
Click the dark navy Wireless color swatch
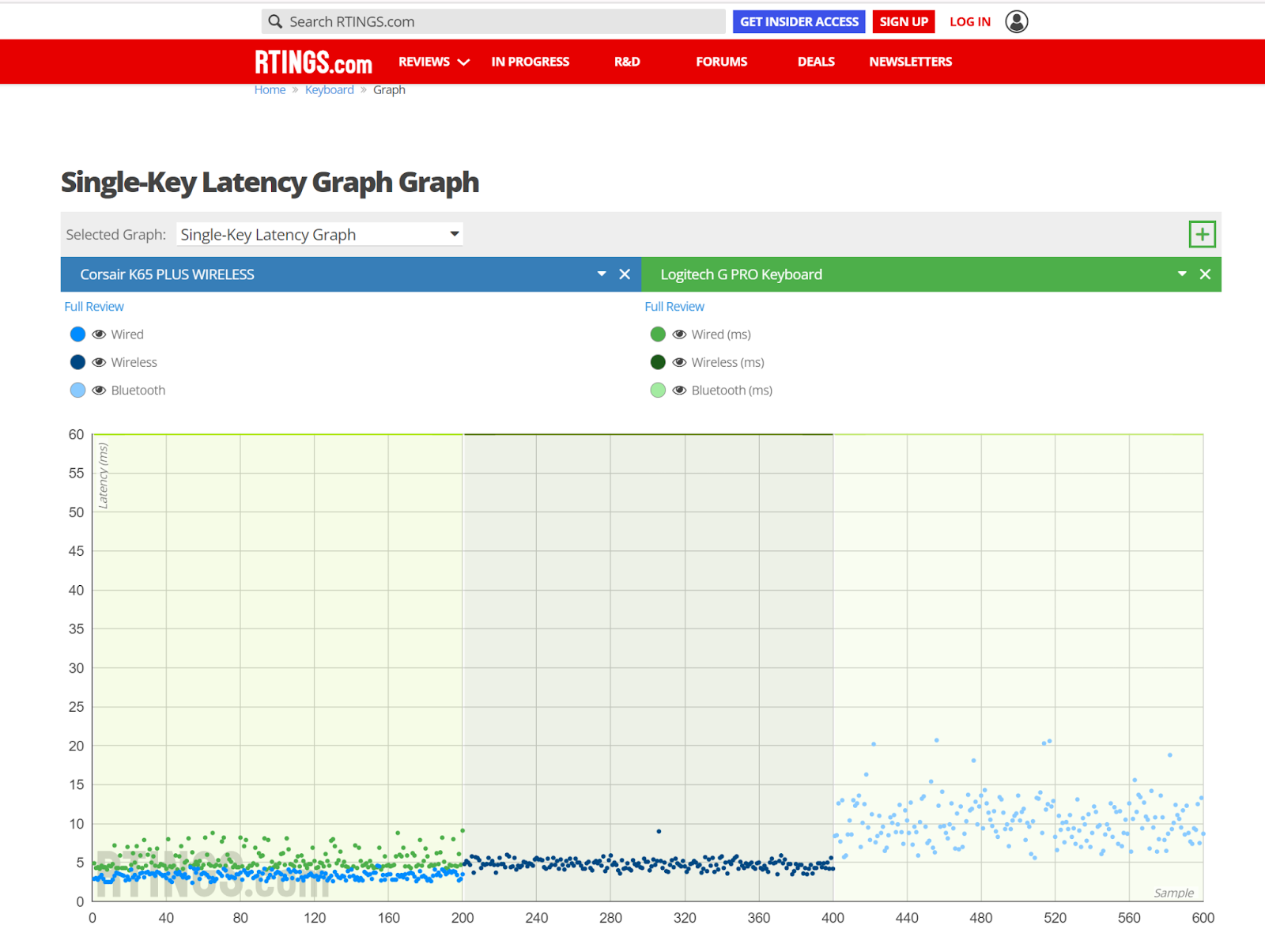[x=77, y=362]
